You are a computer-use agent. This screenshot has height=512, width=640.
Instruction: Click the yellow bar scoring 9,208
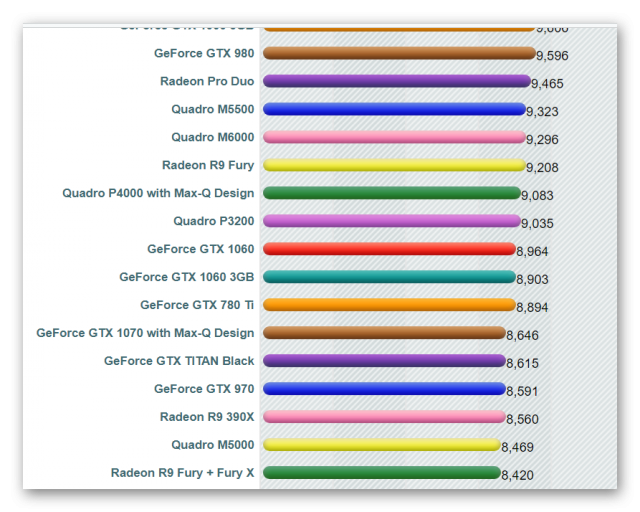(x=393, y=165)
